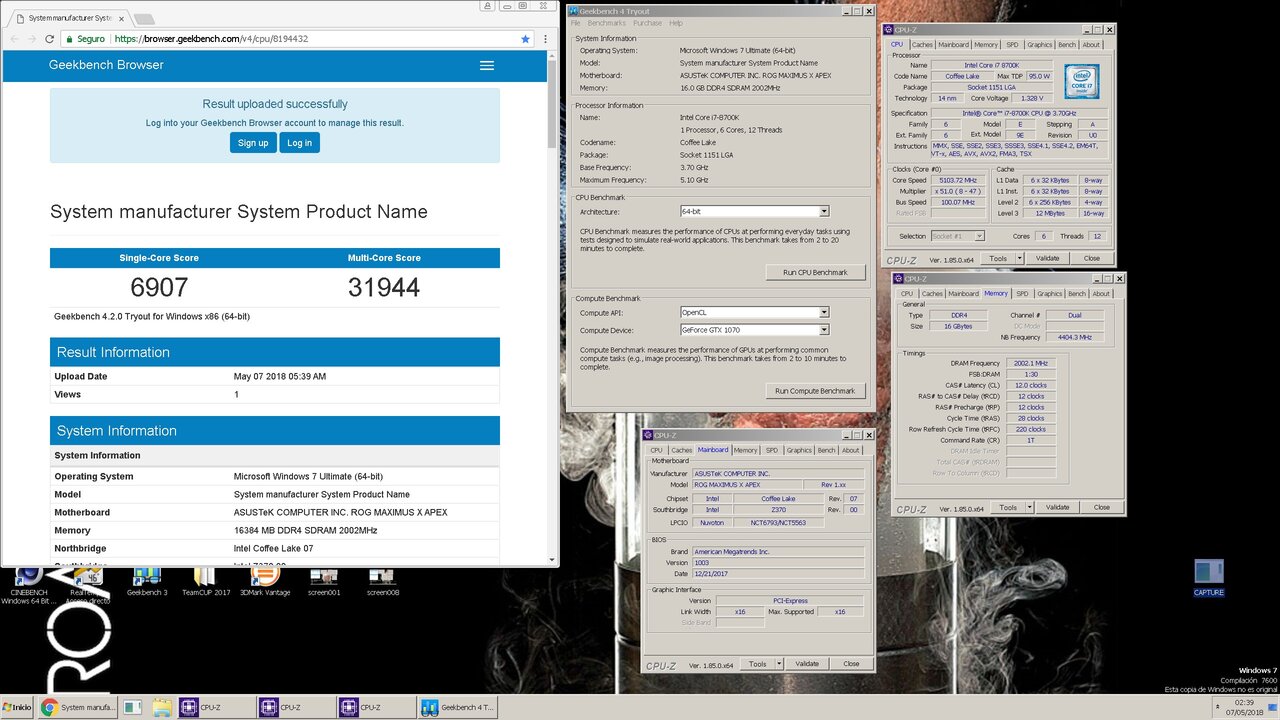Close the System manufacturer Chrome tab

pos(119,18)
